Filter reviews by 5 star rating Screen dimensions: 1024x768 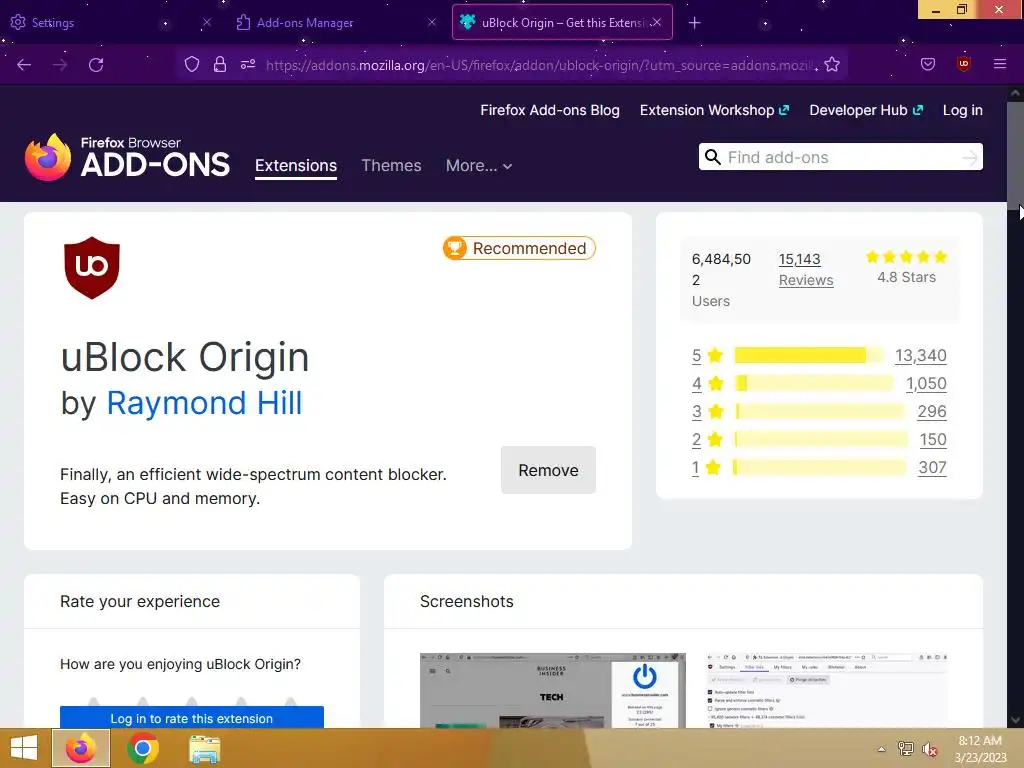pyautogui.click(x=707, y=355)
